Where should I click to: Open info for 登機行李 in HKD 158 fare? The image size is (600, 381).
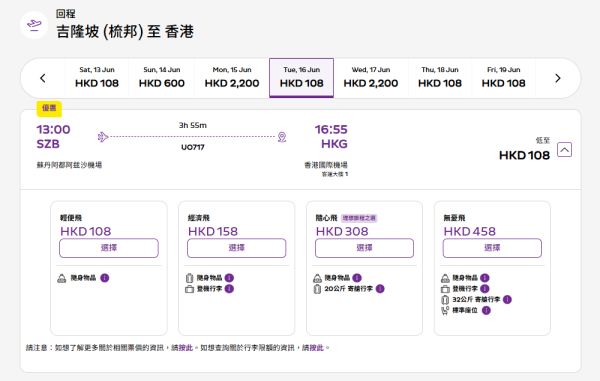pyautogui.click(x=229, y=289)
